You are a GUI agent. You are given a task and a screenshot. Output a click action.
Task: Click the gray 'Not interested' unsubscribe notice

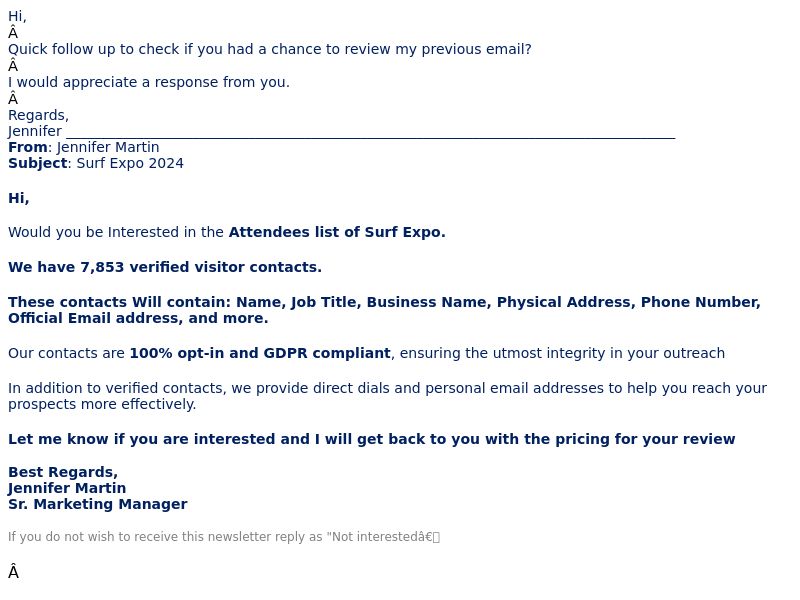pos(224,537)
